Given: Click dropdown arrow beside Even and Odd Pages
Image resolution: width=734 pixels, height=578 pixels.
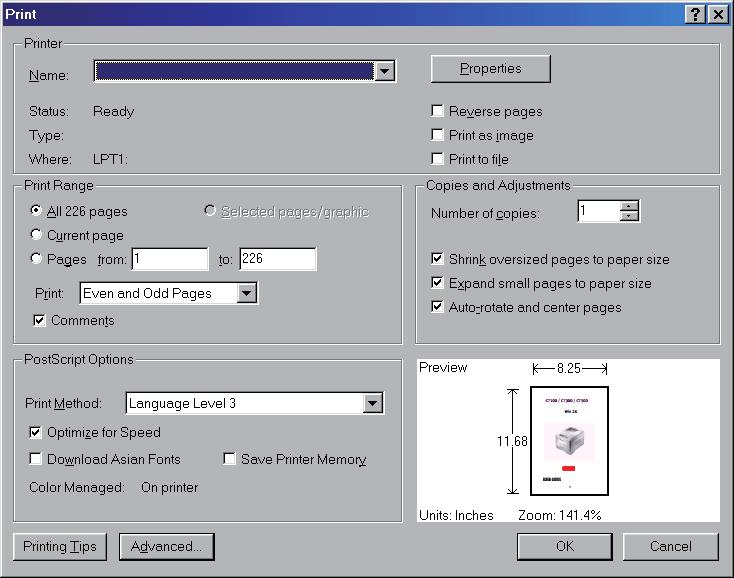Looking at the screenshot, I should 247,293.
